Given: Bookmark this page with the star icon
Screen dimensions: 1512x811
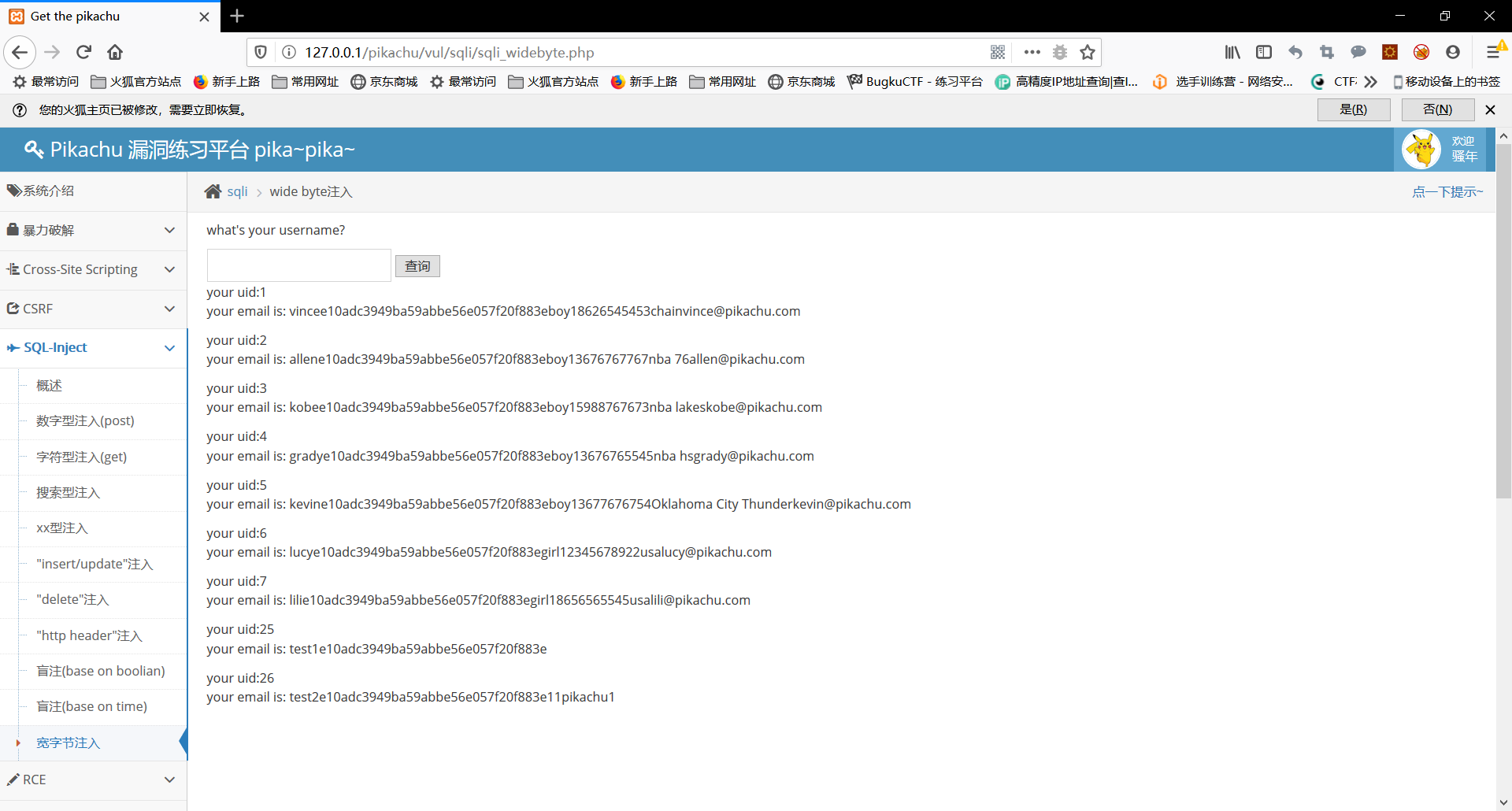Looking at the screenshot, I should click(1088, 52).
